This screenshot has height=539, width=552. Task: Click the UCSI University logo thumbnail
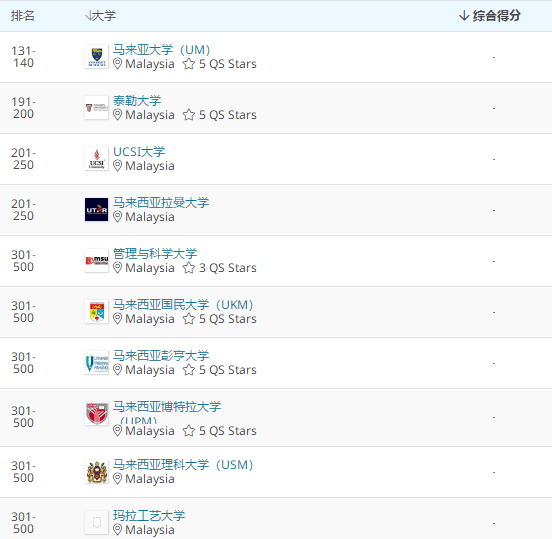pos(96,159)
